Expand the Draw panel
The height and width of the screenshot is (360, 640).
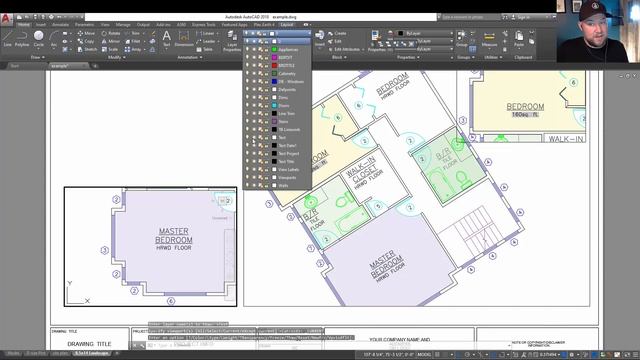point(38,58)
